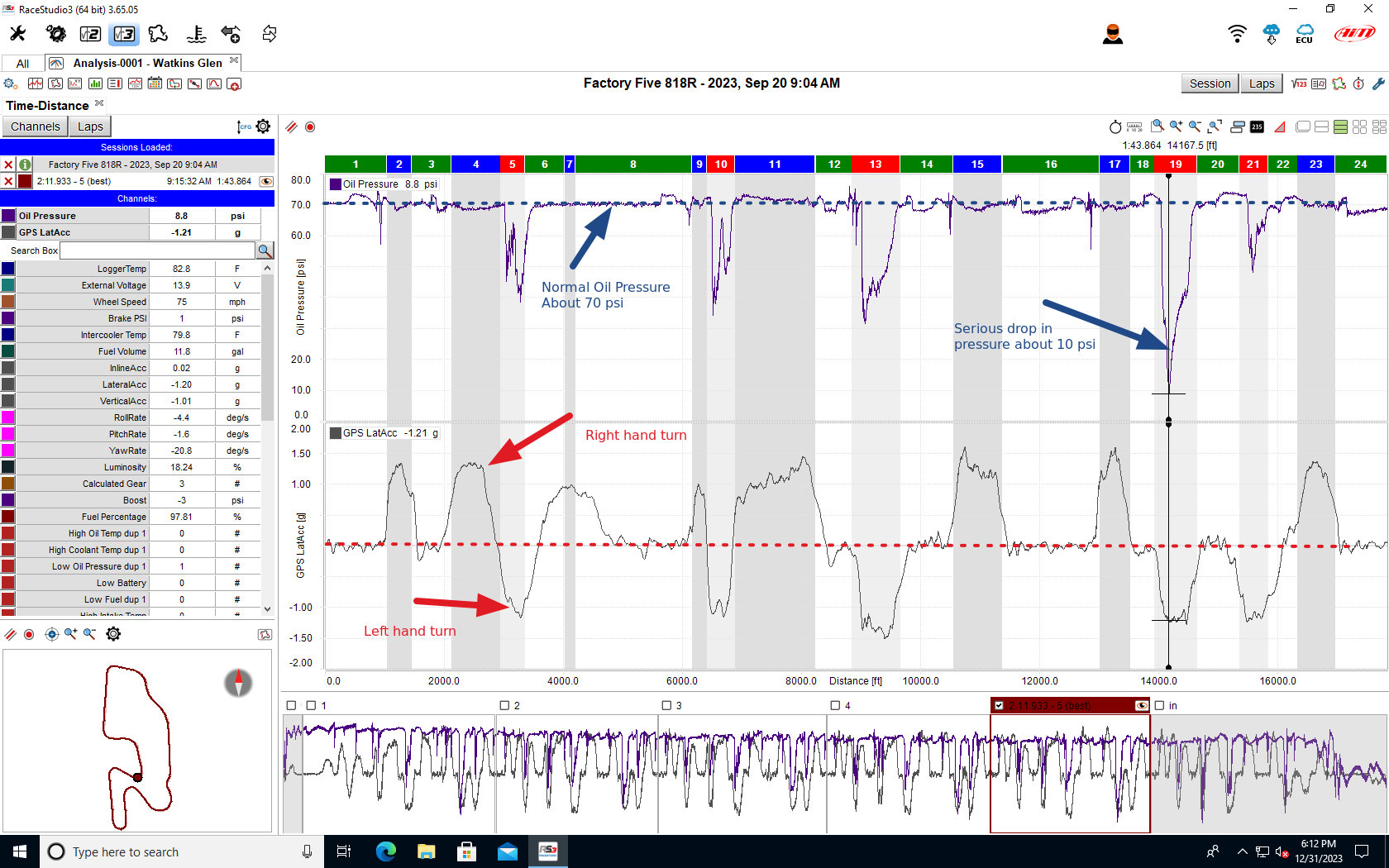Select the RS3 analysis icon
1389x868 pixels.
124,34
